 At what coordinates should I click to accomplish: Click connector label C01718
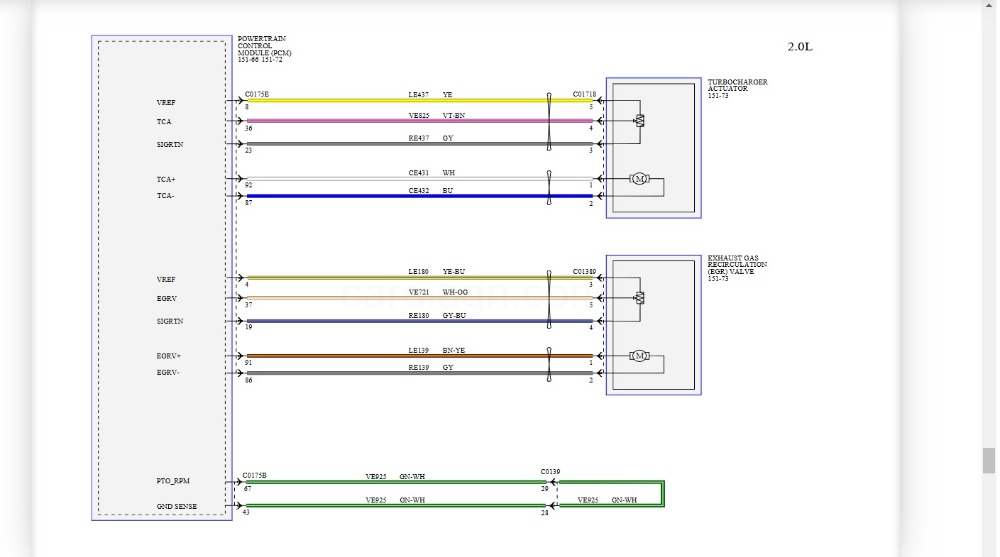click(x=584, y=94)
